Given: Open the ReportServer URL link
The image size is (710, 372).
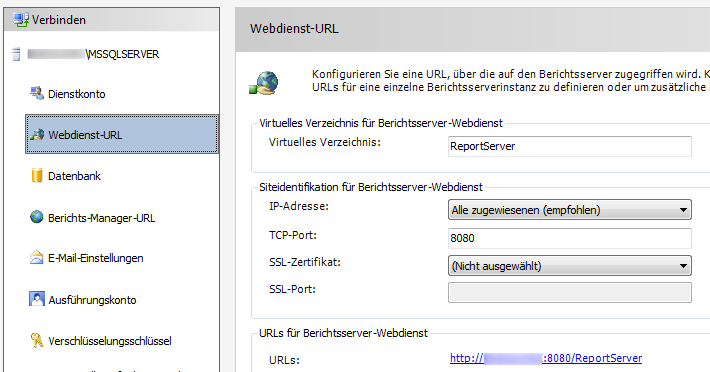Looking at the screenshot, I should pyautogui.click(x=546, y=358).
